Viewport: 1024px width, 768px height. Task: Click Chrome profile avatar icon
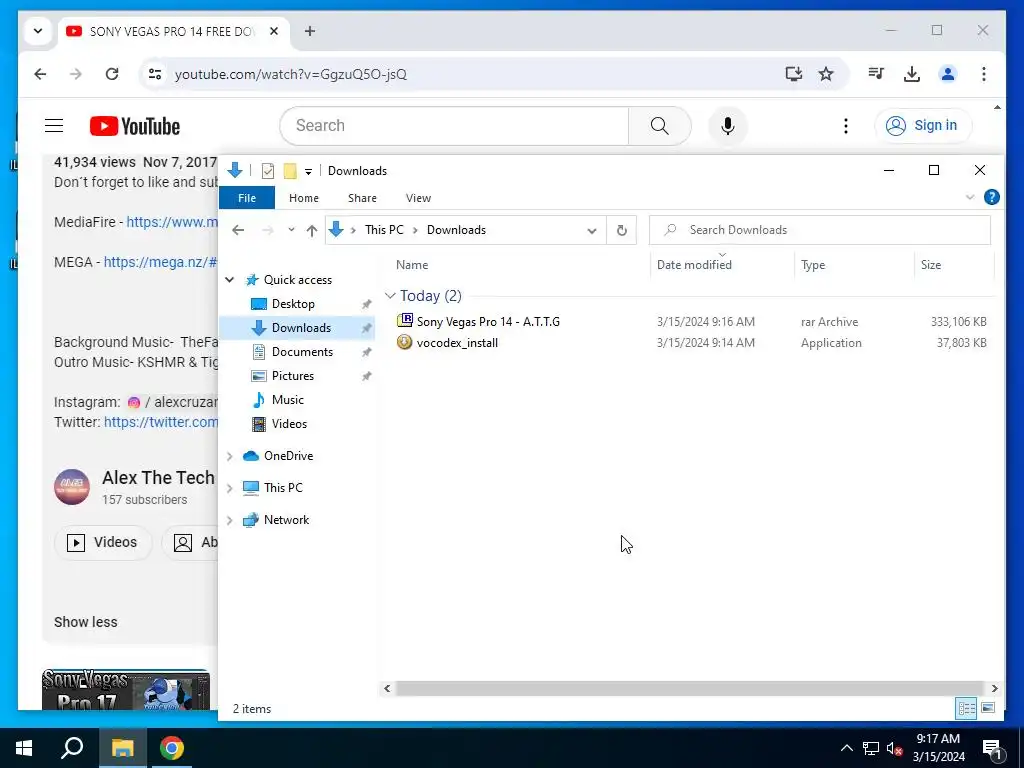tap(948, 74)
